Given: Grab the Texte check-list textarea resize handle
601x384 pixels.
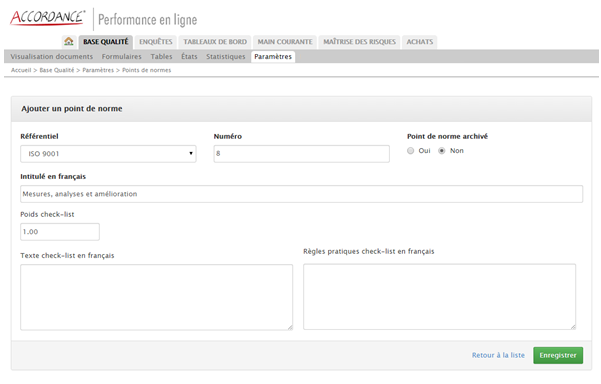Looking at the screenshot, I should pyautogui.click(x=290, y=327).
